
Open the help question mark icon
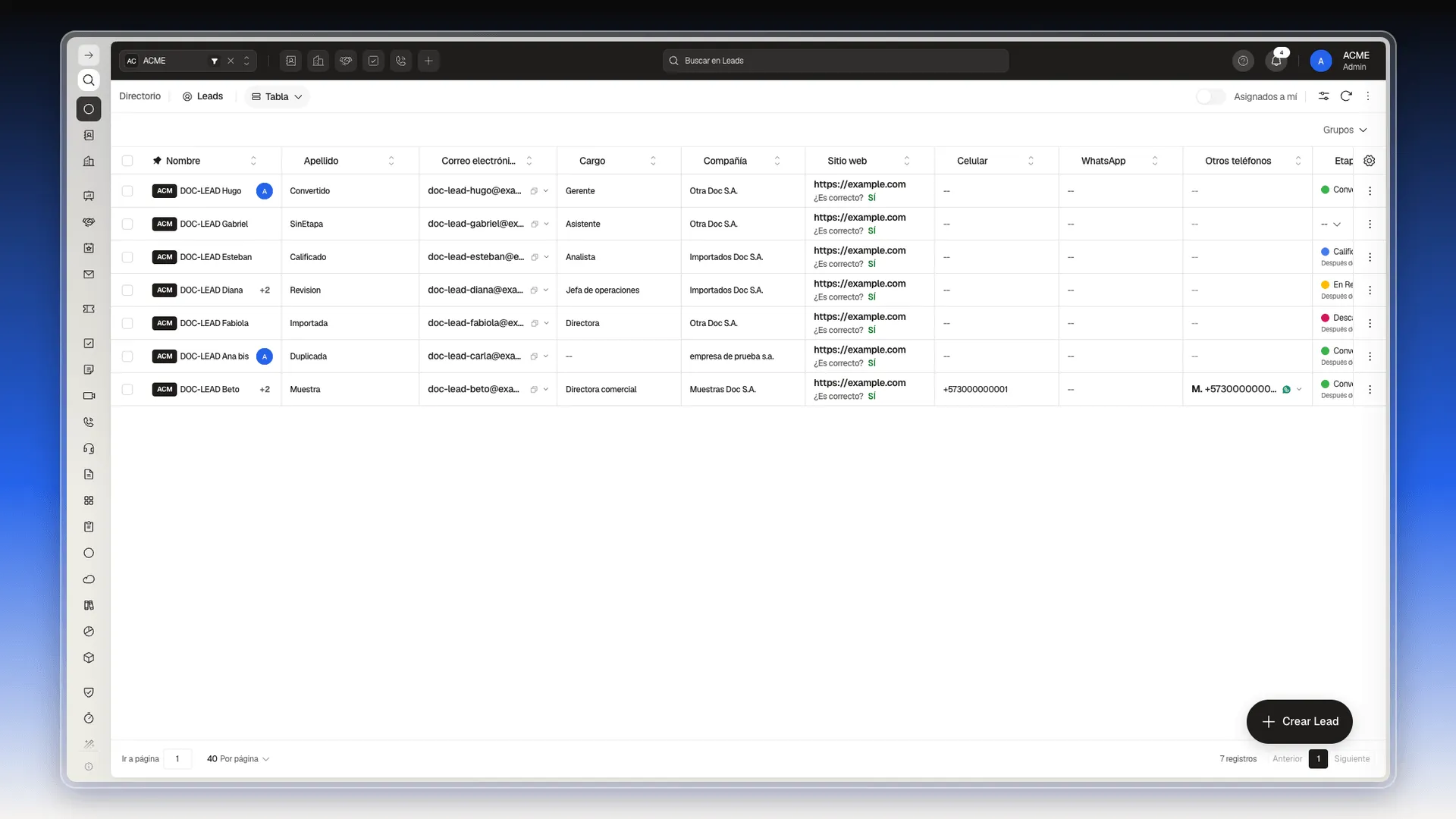1243,61
